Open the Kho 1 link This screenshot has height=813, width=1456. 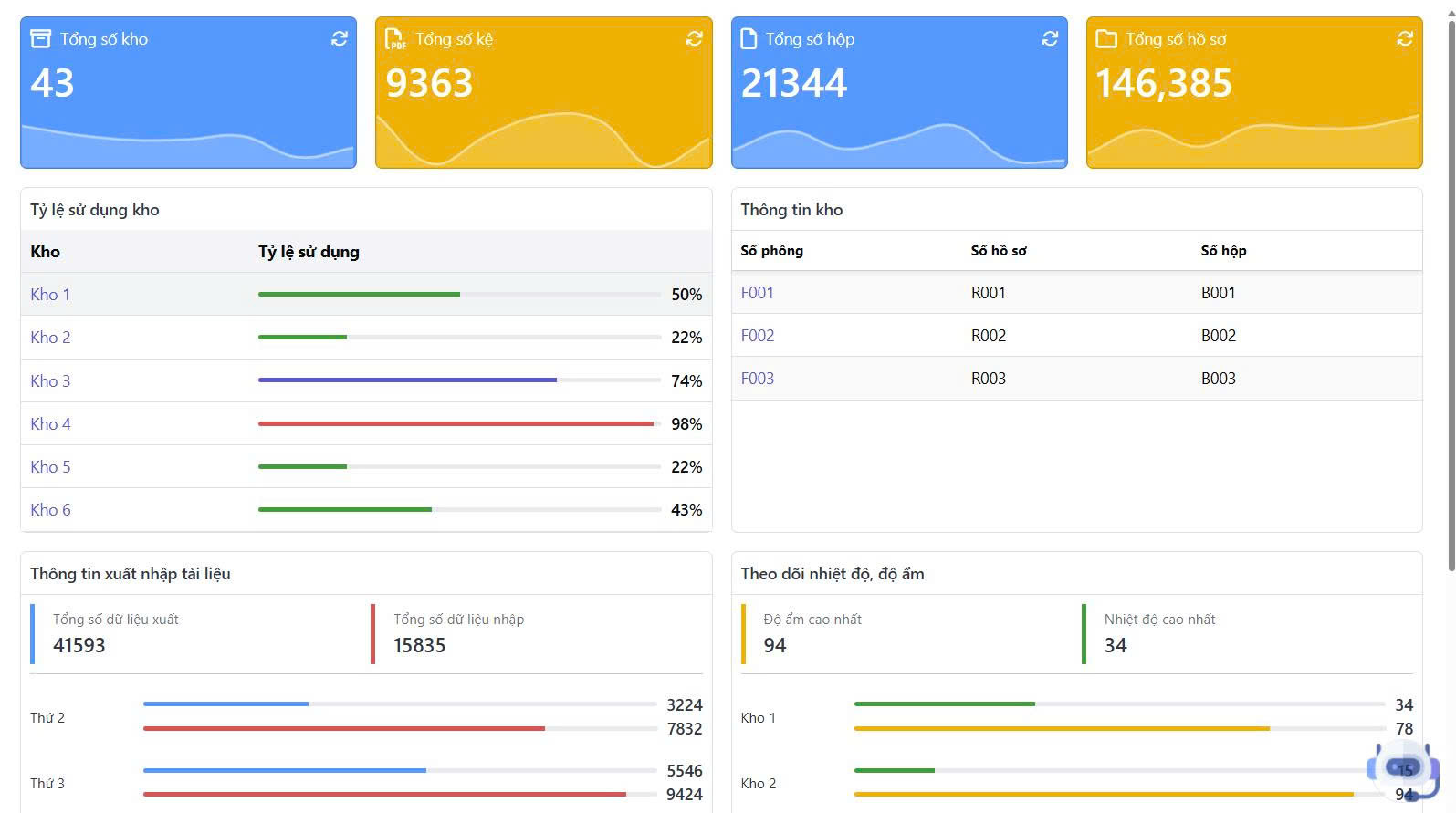(50, 295)
